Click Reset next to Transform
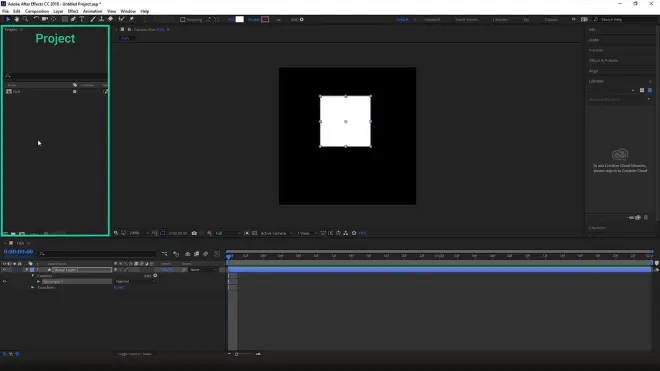The height and width of the screenshot is (371, 660). (x=119, y=287)
